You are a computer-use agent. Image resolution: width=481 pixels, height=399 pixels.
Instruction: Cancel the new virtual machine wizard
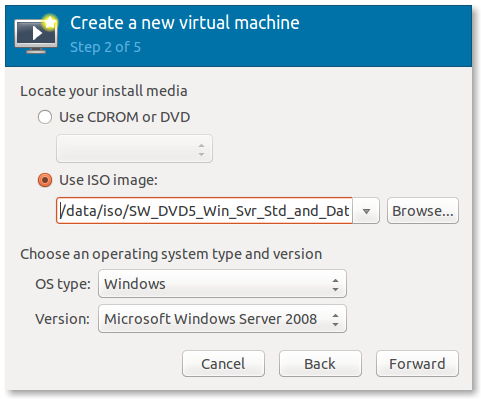pos(223,364)
